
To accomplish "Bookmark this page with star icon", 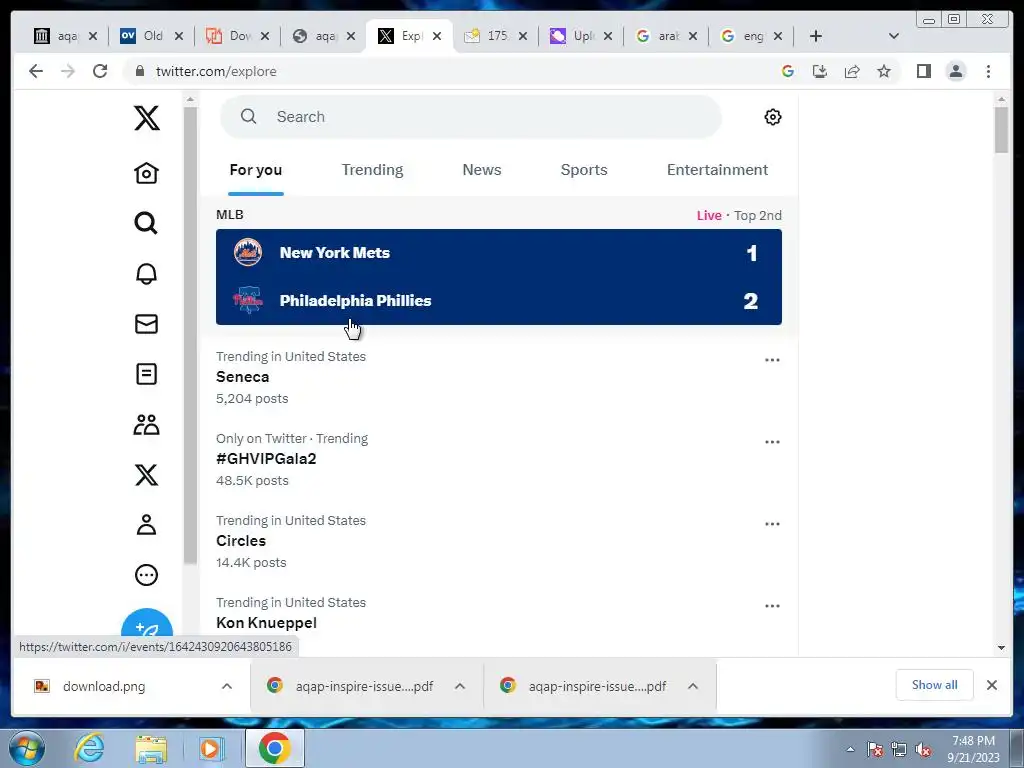I will (884, 71).
